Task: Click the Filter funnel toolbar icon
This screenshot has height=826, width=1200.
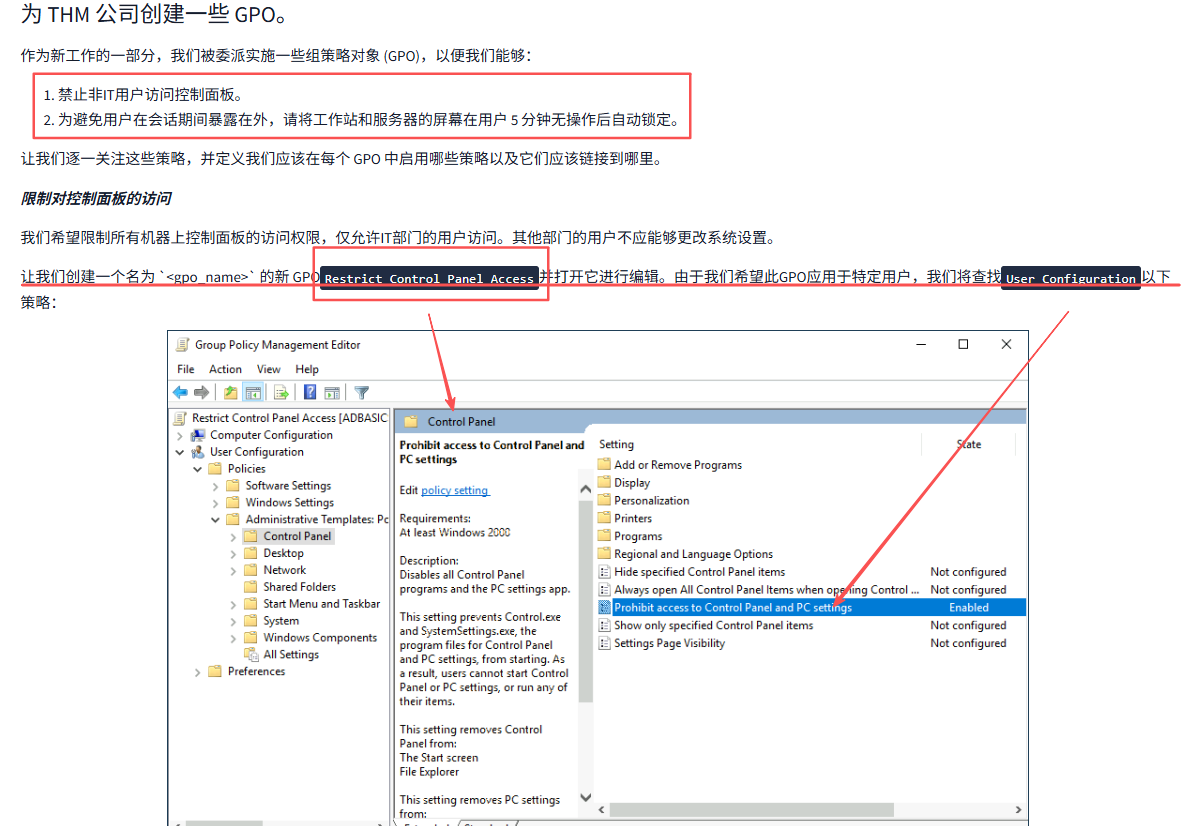Action: [x=362, y=393]
